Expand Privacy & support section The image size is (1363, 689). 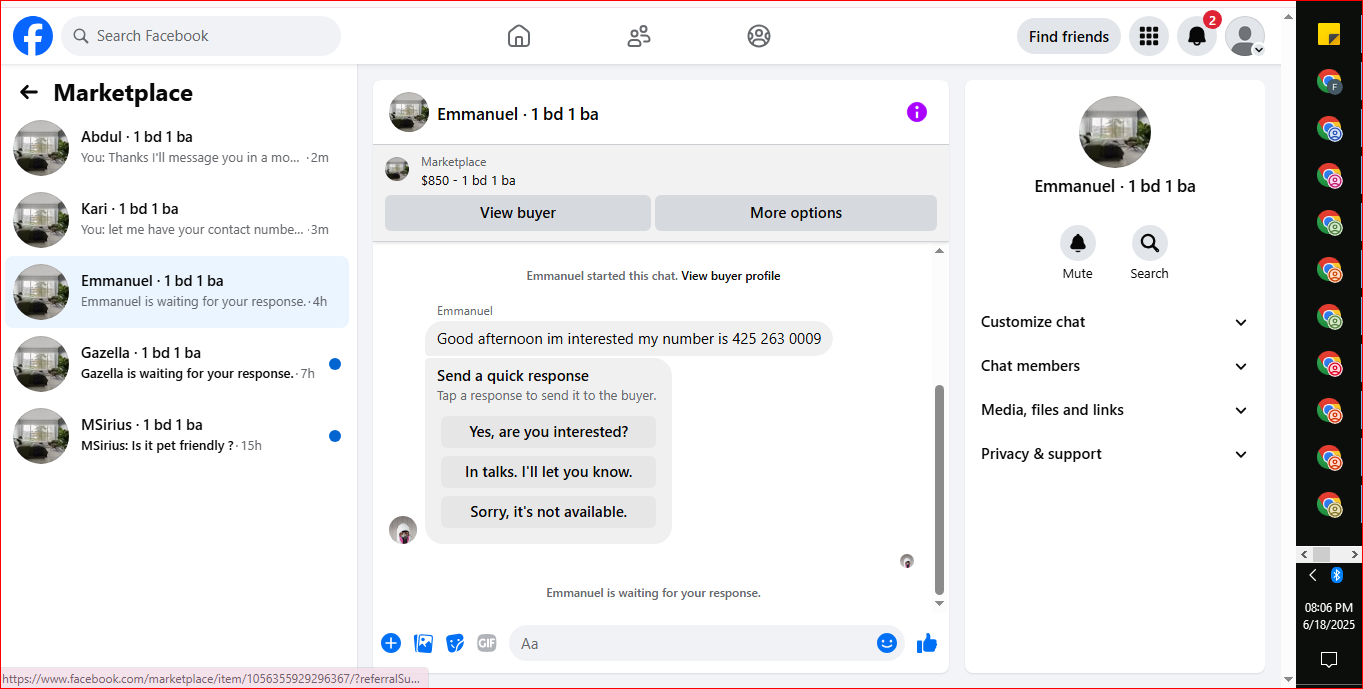point(1115,454)
